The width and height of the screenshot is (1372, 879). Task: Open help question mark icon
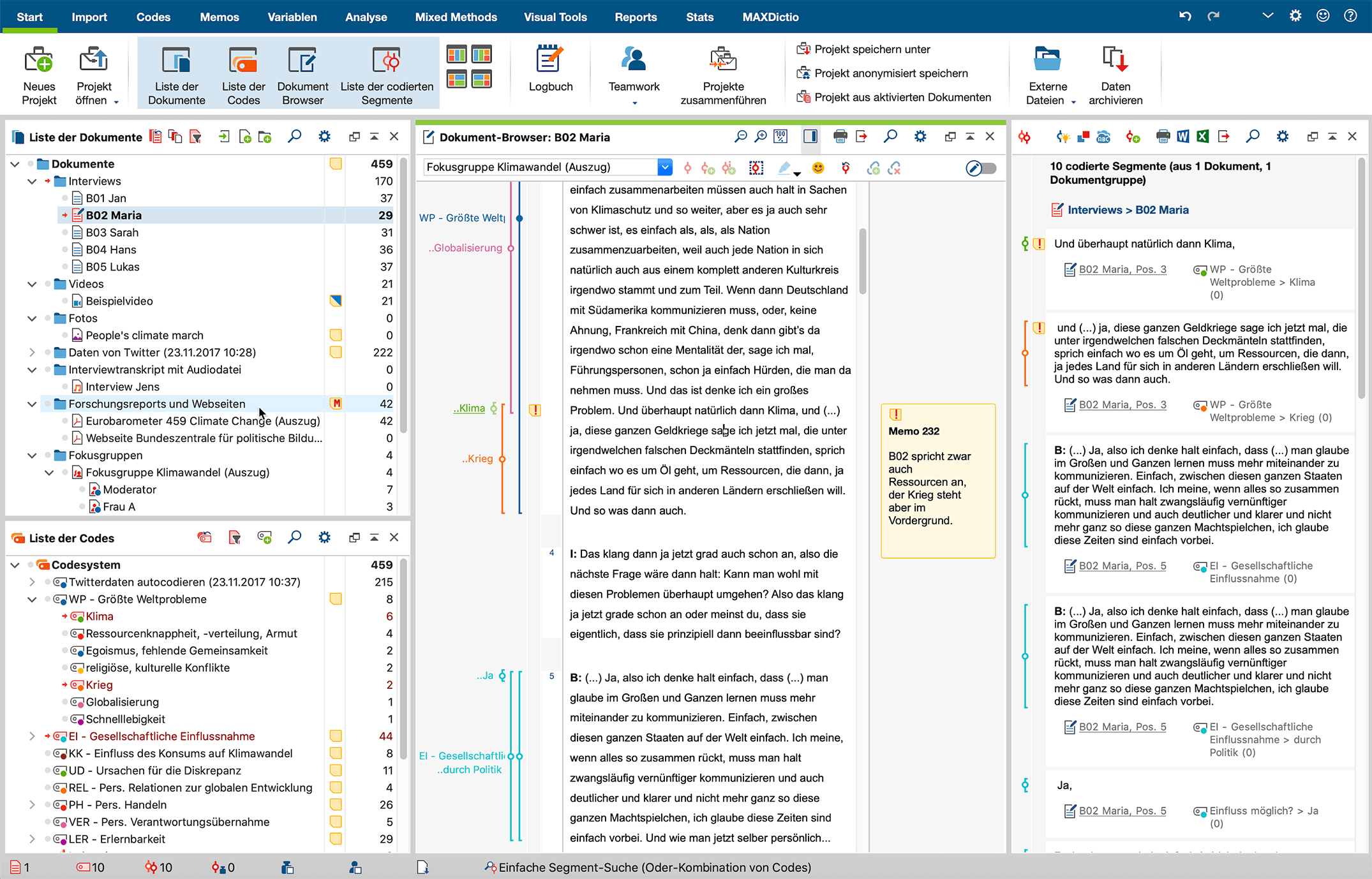coord(1350,16)
